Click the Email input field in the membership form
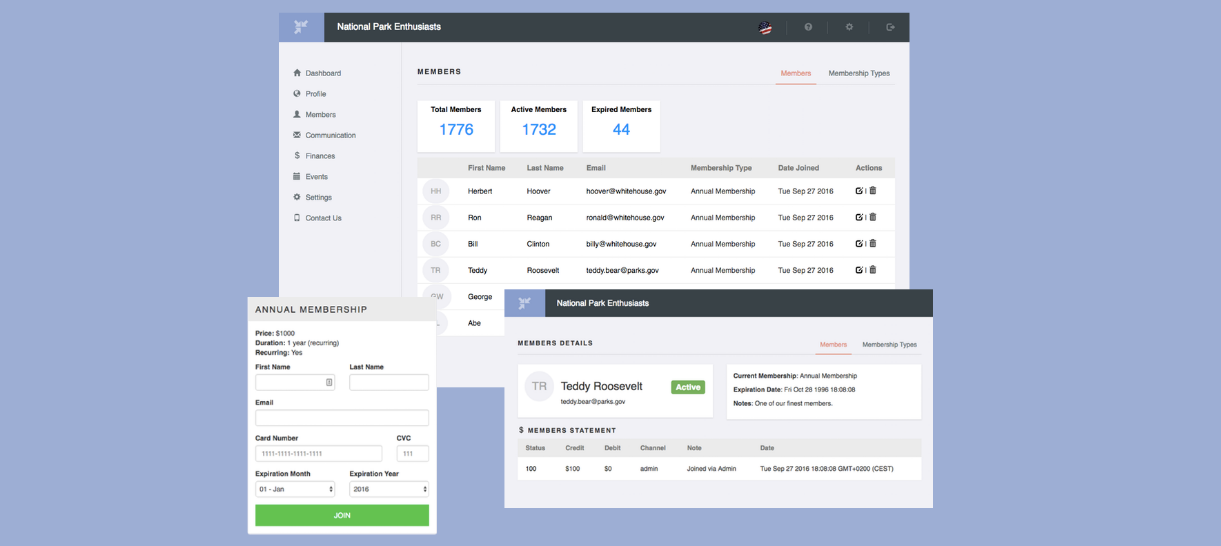Screen dimensions: 1221x546 coord(342,418)
